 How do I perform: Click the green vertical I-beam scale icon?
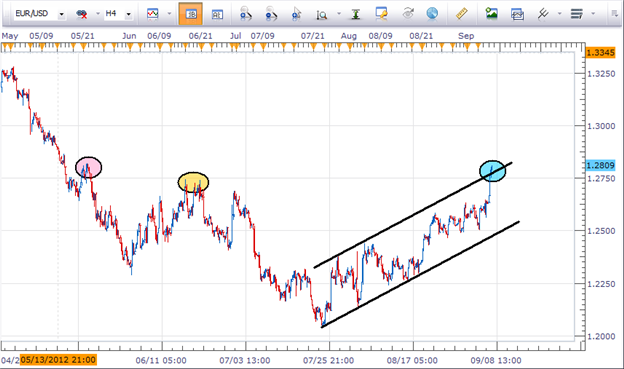point(356,14)
